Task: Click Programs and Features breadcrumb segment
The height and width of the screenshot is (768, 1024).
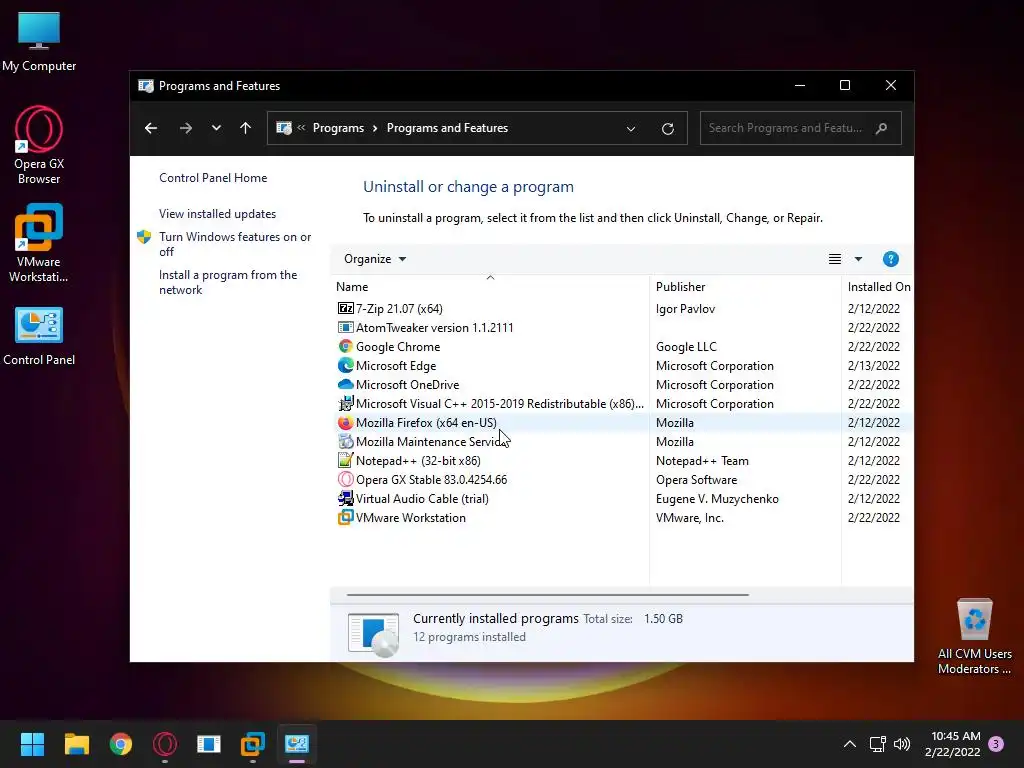Action: click(x=447, y=128)
